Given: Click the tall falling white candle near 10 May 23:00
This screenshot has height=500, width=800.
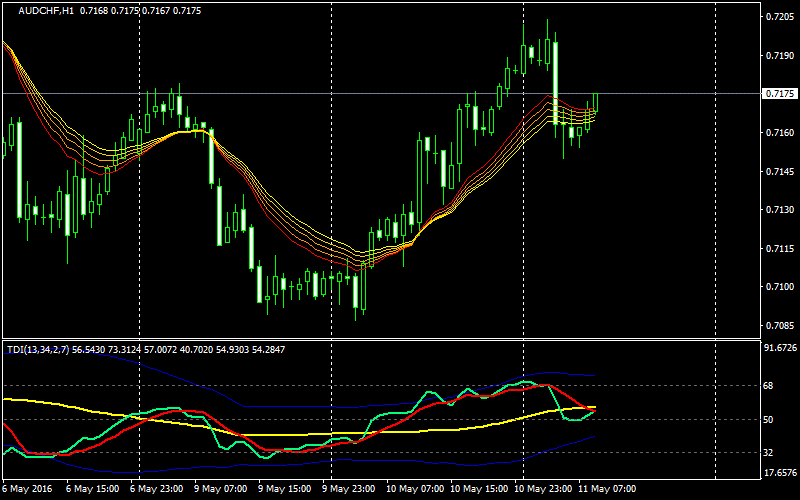Looking at the screenshot, I should pos(556,83).
